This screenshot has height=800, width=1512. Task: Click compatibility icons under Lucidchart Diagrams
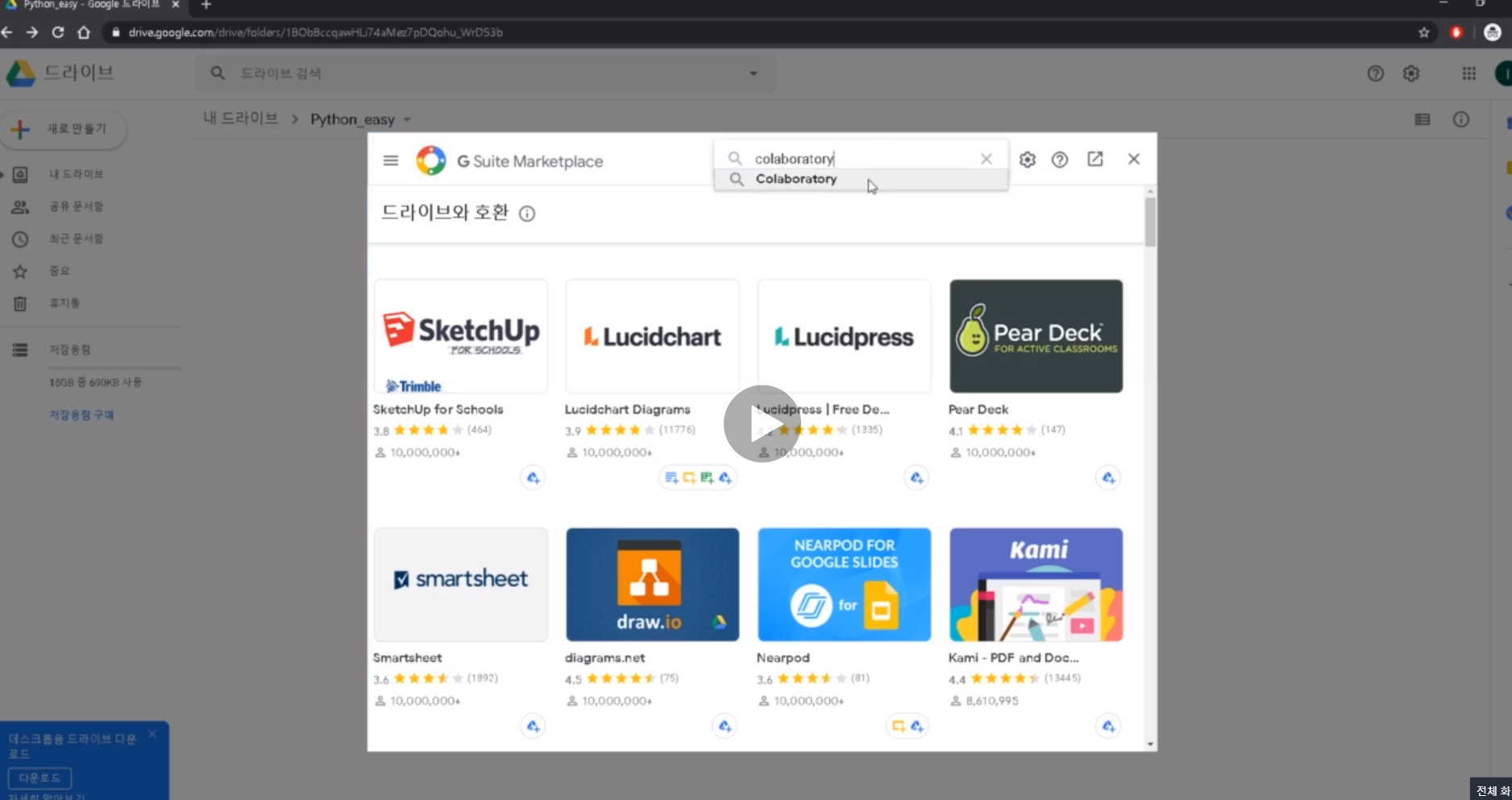[698, 478]
